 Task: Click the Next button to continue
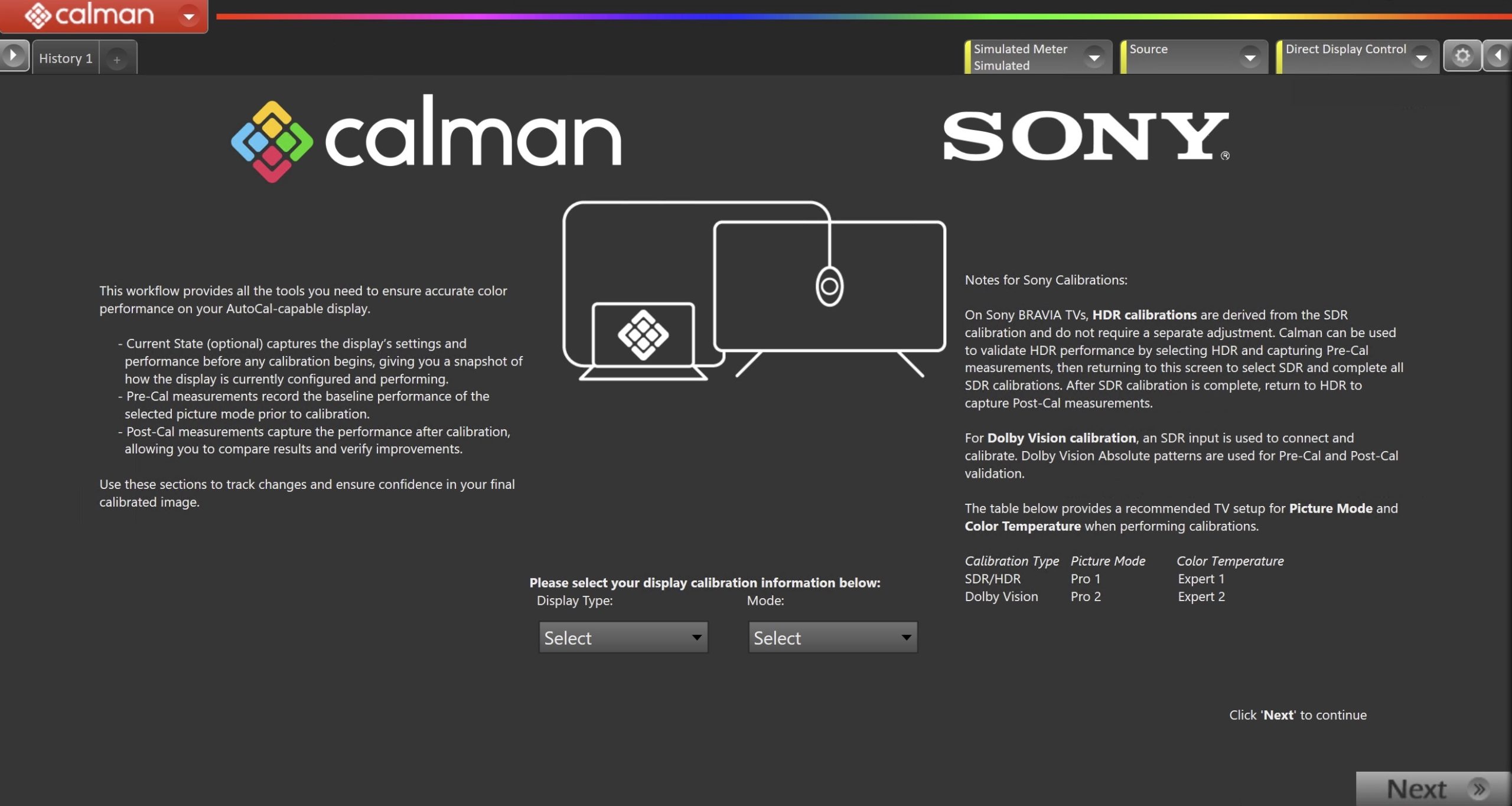coord(1417,789)
